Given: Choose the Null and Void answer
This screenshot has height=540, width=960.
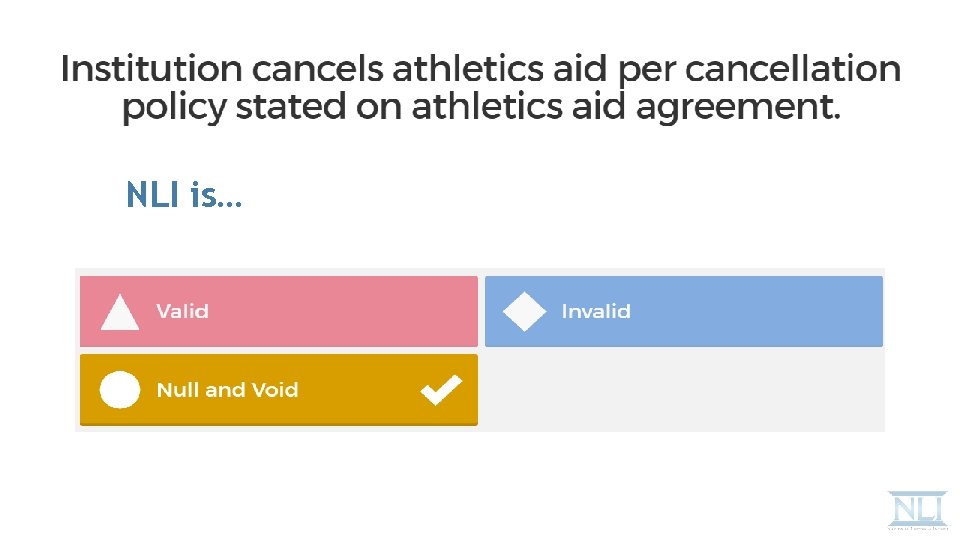Looking at the screenshot, I should (x=278, y=389).
